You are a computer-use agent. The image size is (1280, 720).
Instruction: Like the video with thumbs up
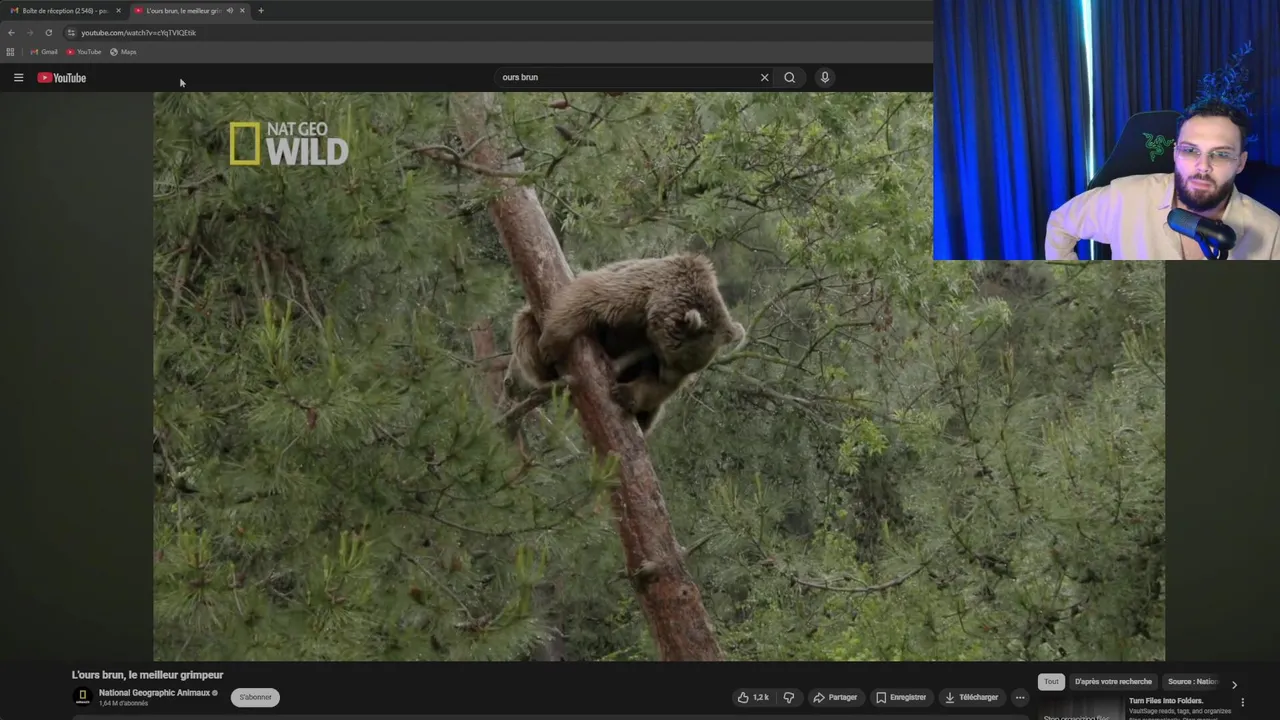coord(753,697)
